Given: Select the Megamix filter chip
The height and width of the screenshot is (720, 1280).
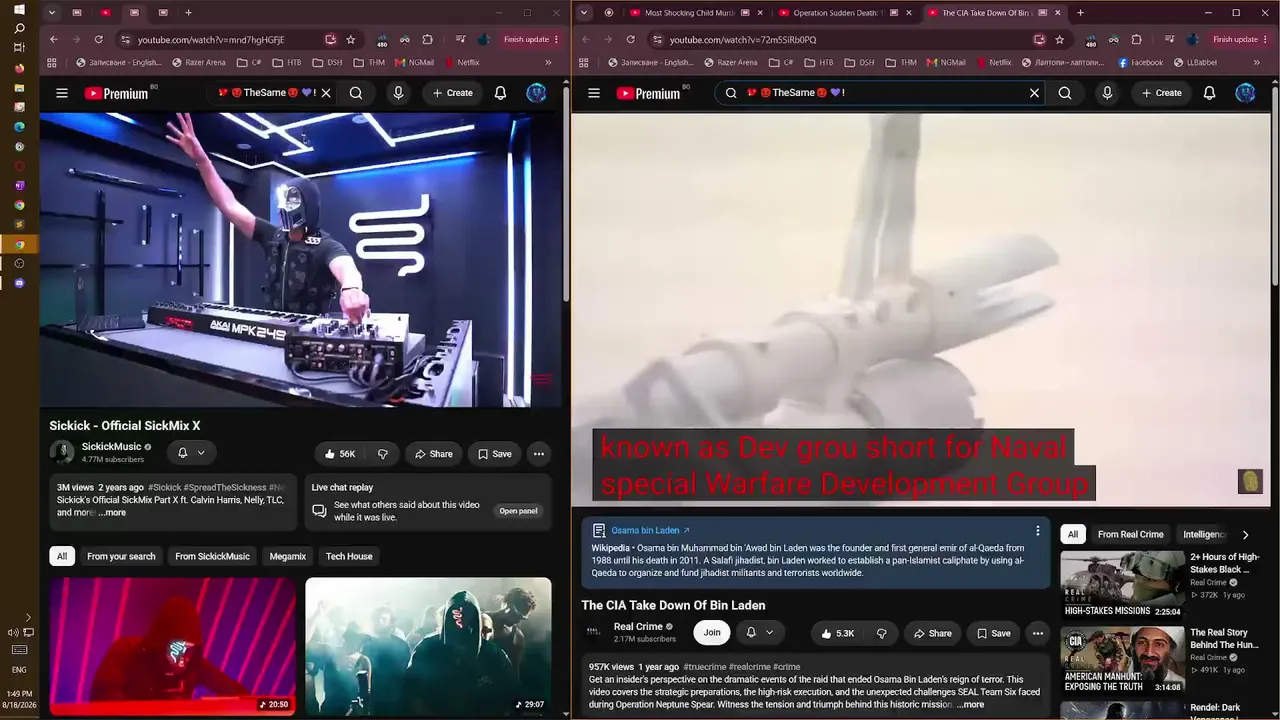Looking at the screenshot, I should [x=288, y=556].
